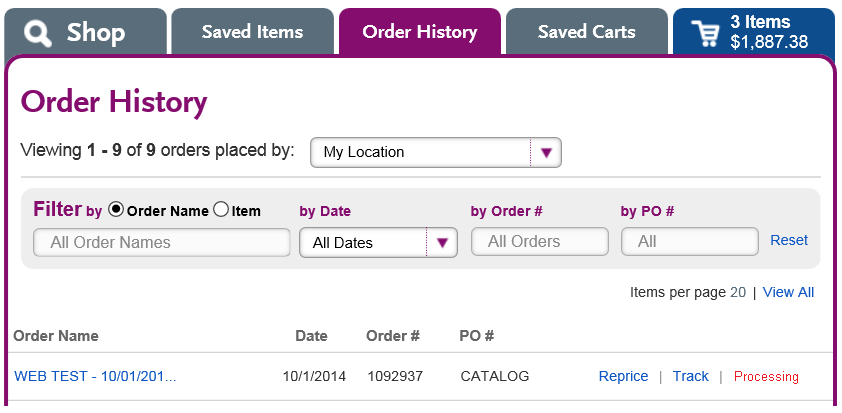This screenshot has height=413, width=842.
Task: Open the shopping cart icon
Action: [x=705, y=33]
